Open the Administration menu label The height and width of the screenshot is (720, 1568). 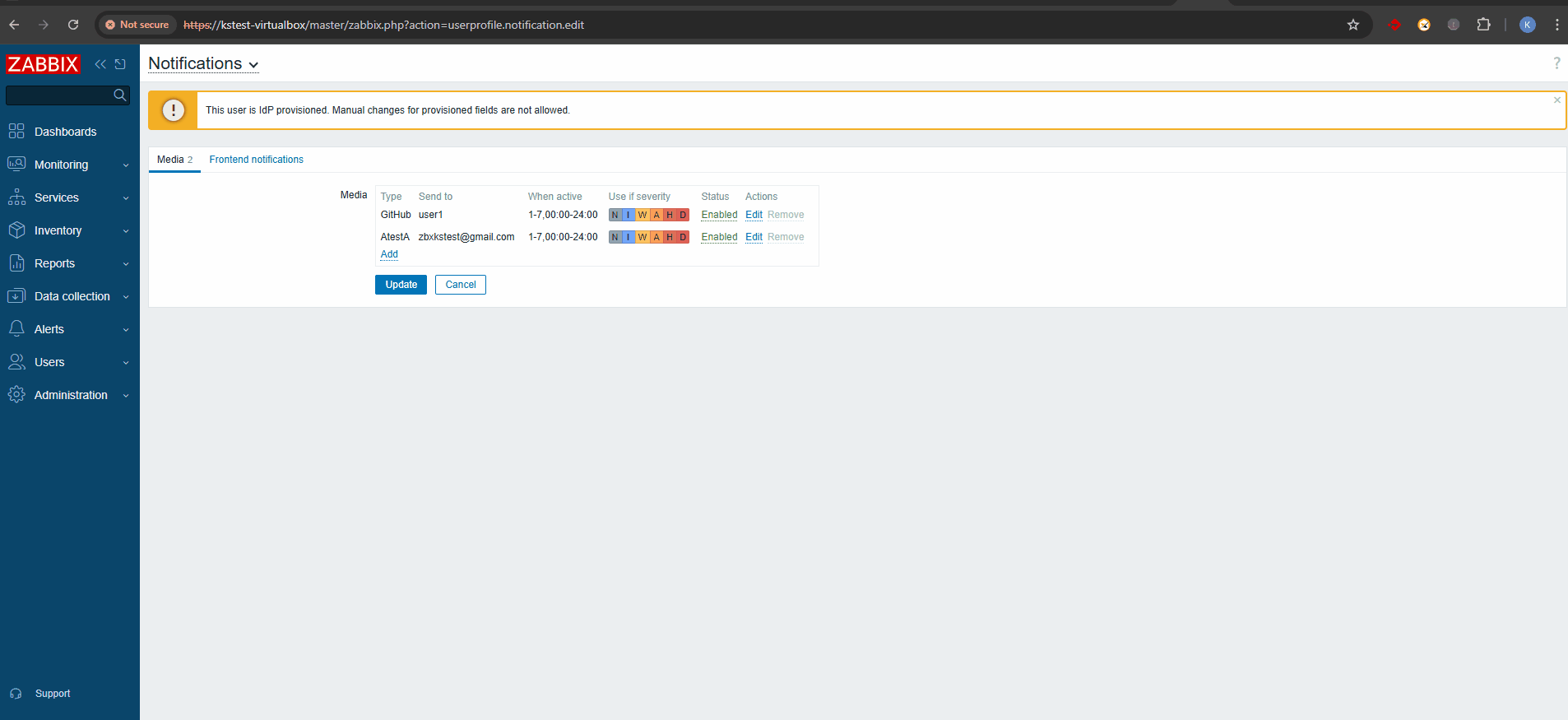71,395
